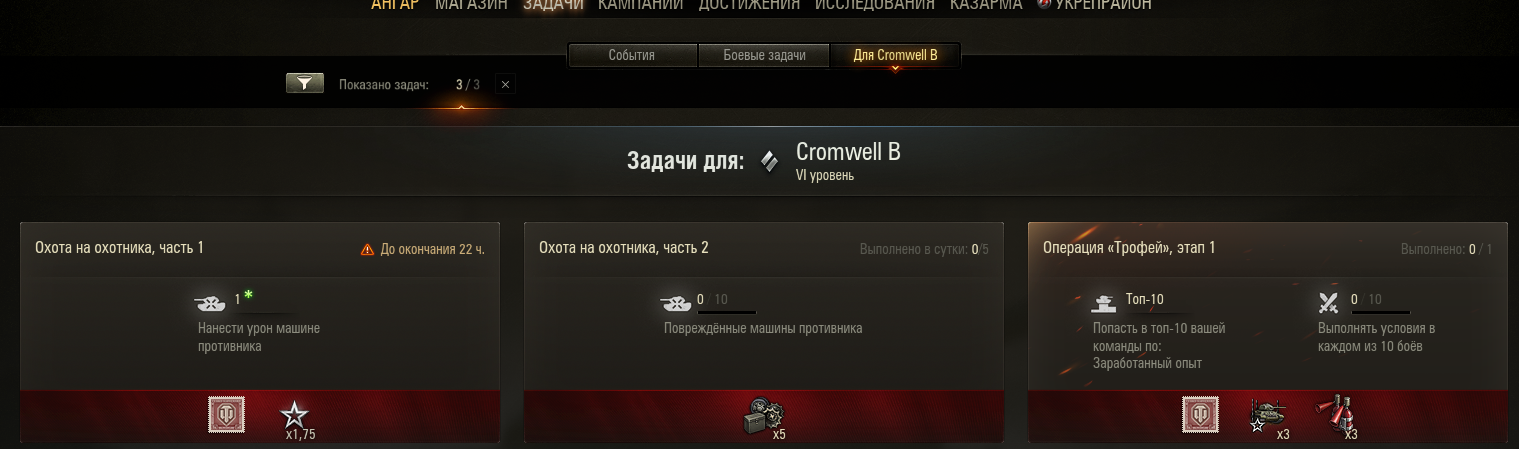
Task: Open the task filter funnel button
Action: pos(305,84)
